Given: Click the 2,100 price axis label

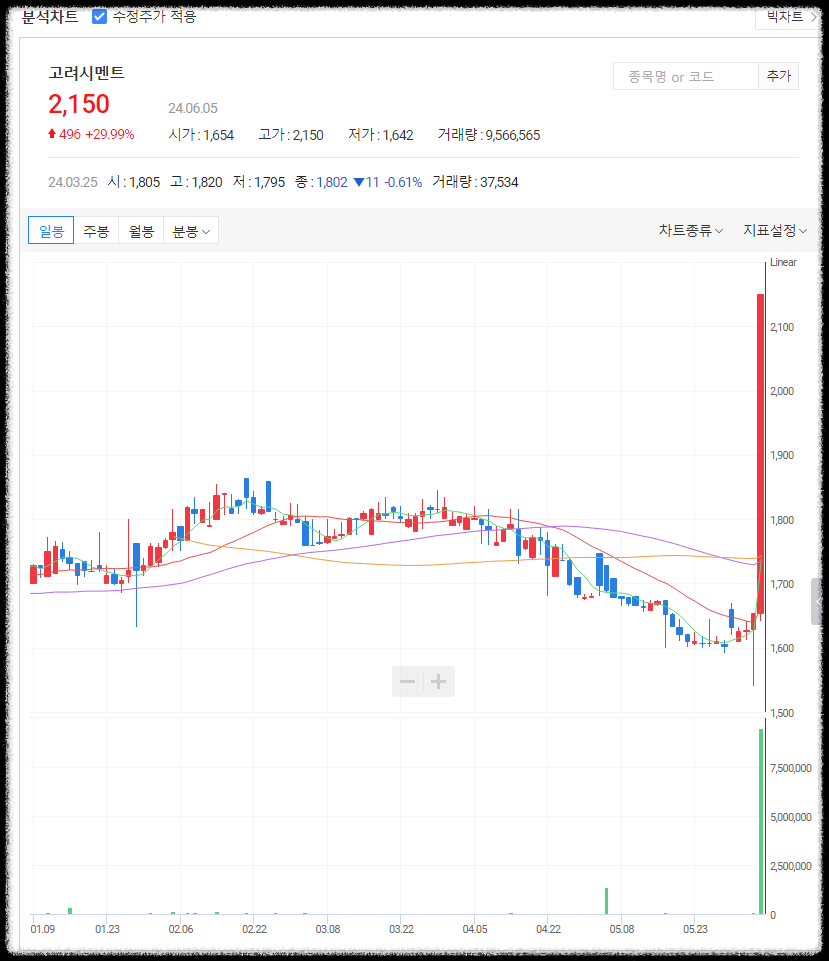Looking at the screenshot, I should [782, 327].
